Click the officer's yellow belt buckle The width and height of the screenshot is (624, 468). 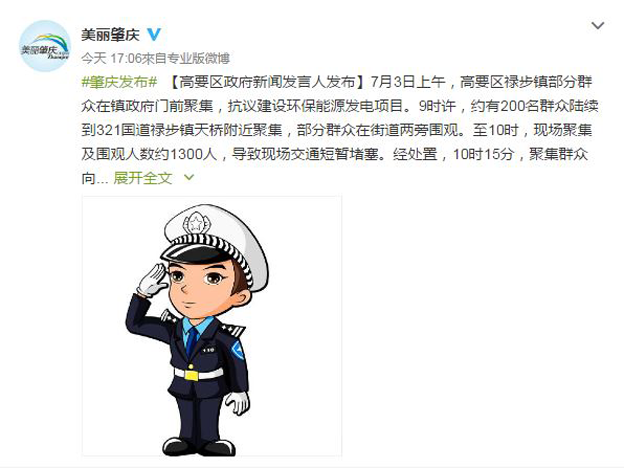point(191,375)
